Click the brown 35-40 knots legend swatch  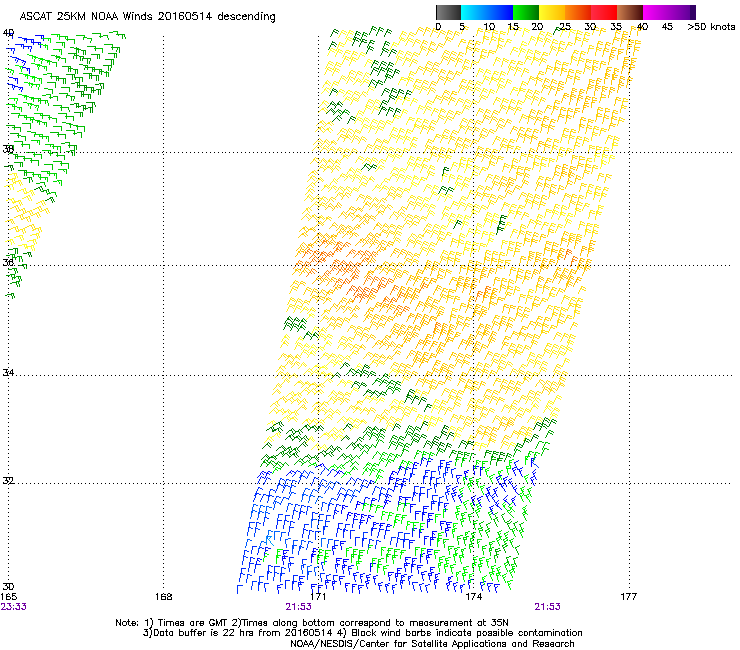click(x=630, y=12)
